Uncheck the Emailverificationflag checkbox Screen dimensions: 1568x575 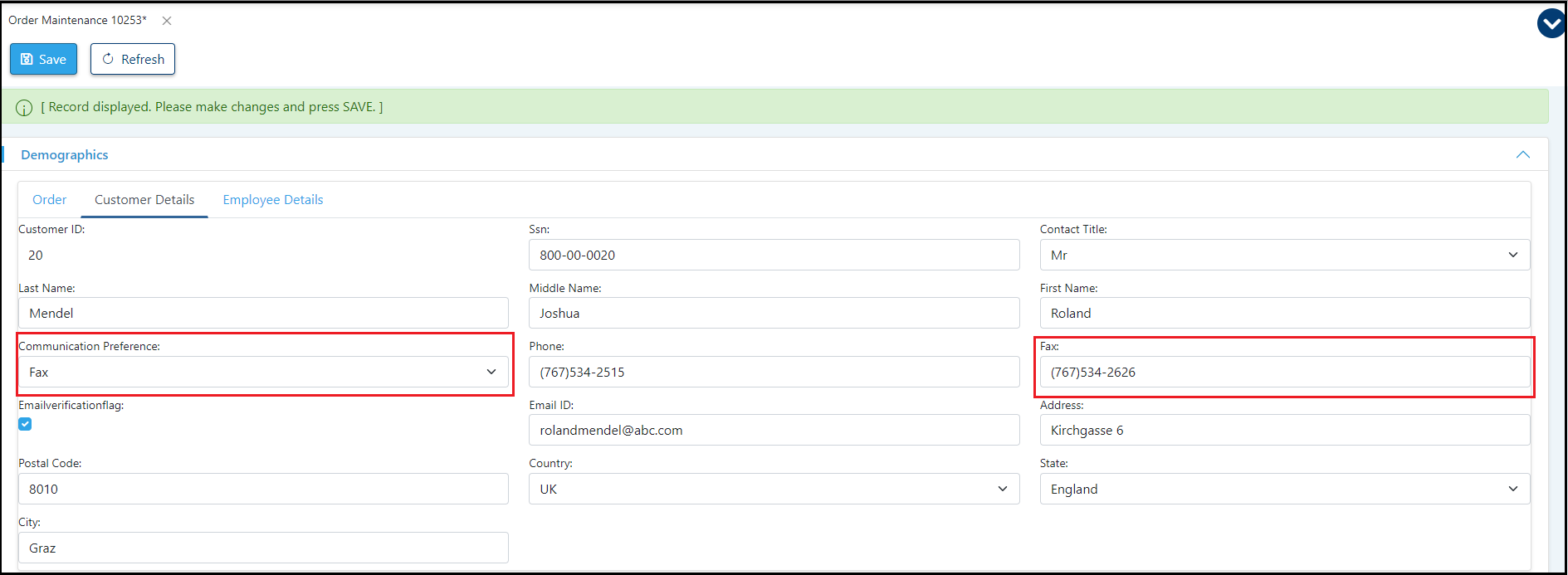[25, 424]
